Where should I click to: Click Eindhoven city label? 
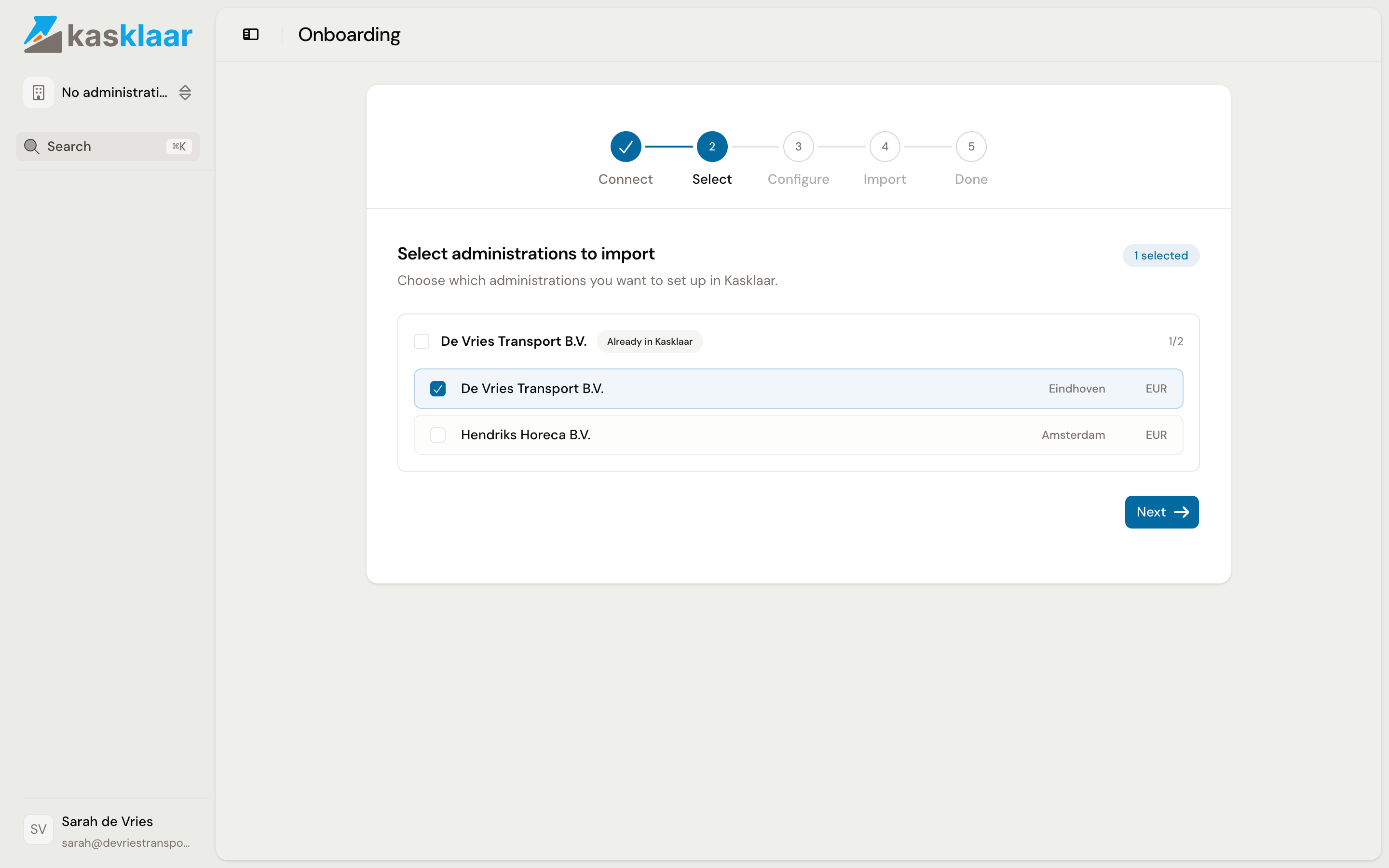[1077, 389]
